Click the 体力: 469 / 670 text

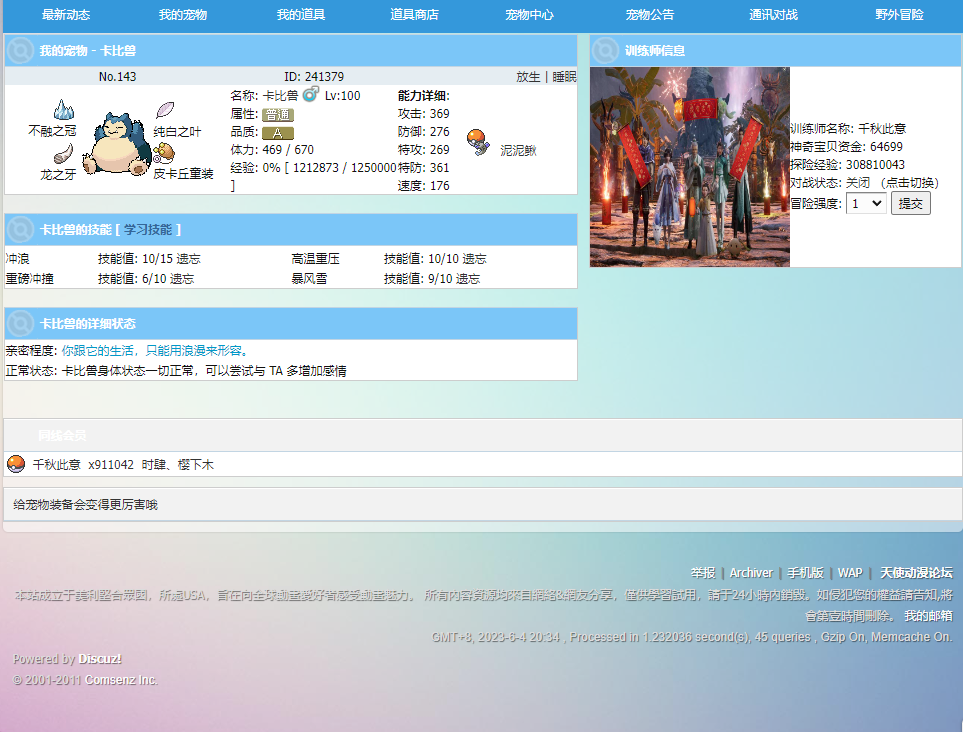pos(272,150)
